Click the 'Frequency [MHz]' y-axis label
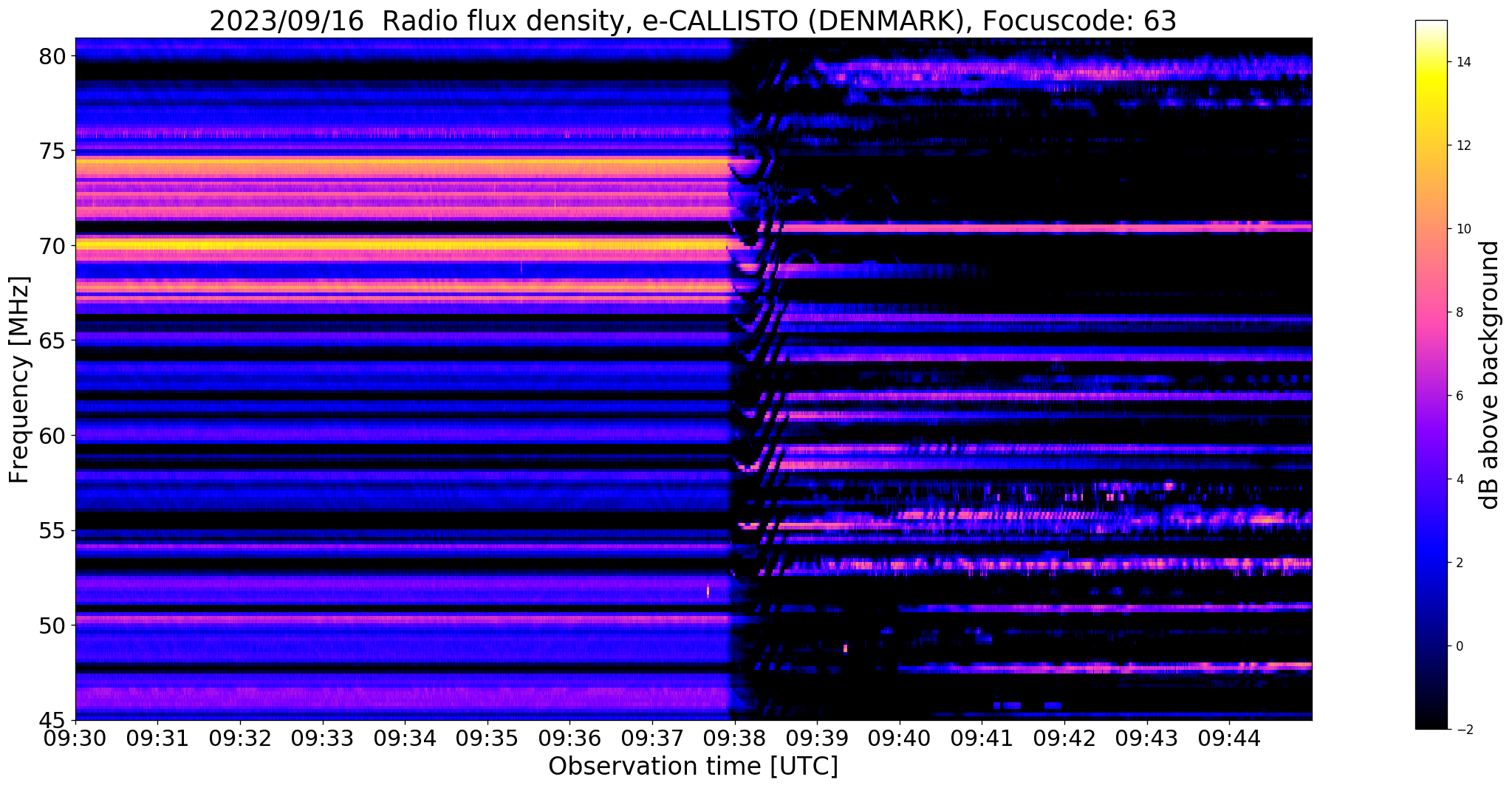 (x=19, y=380)
